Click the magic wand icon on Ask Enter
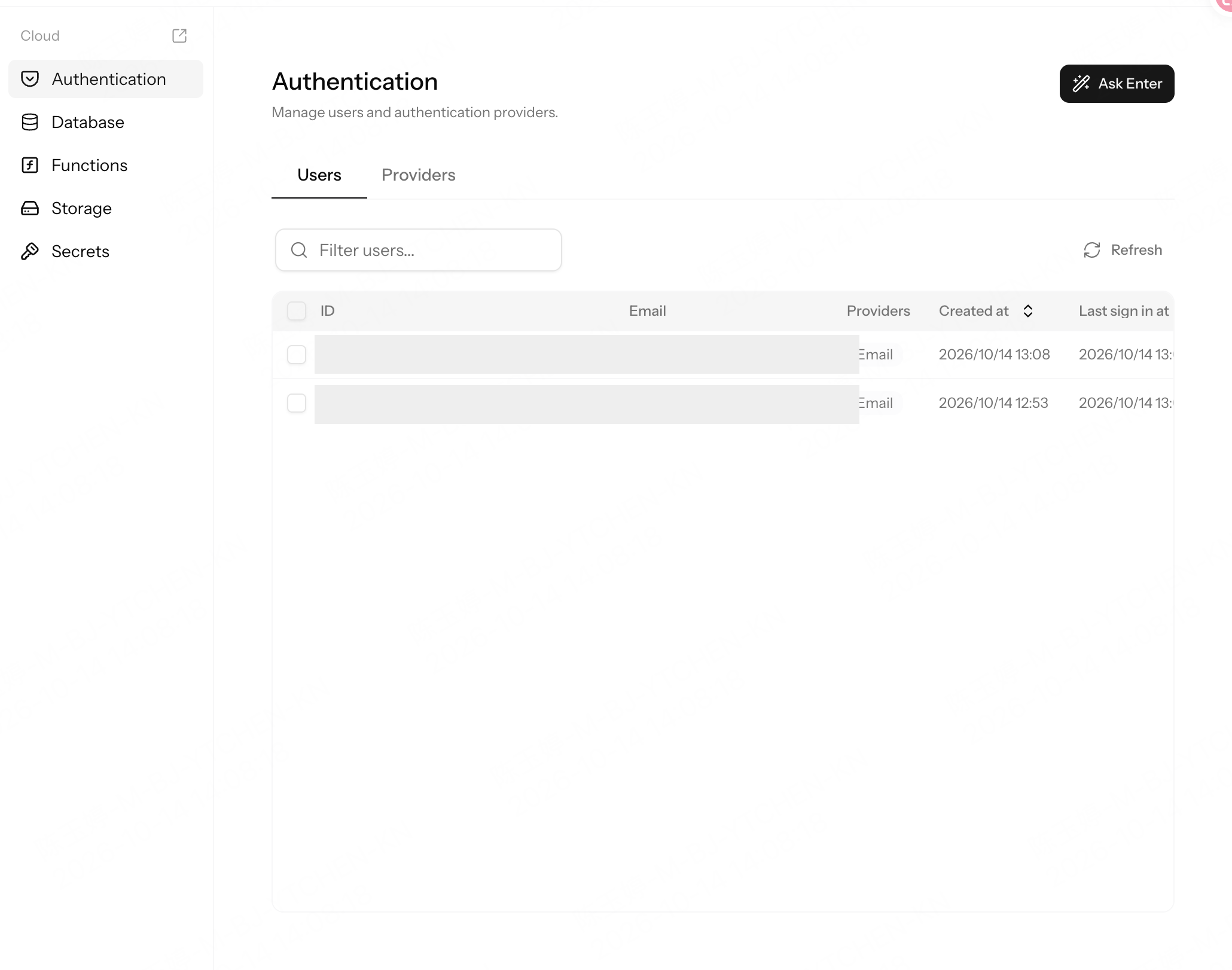The width and height of the screenshot is (1232, 970). [x=1081, y=84]
